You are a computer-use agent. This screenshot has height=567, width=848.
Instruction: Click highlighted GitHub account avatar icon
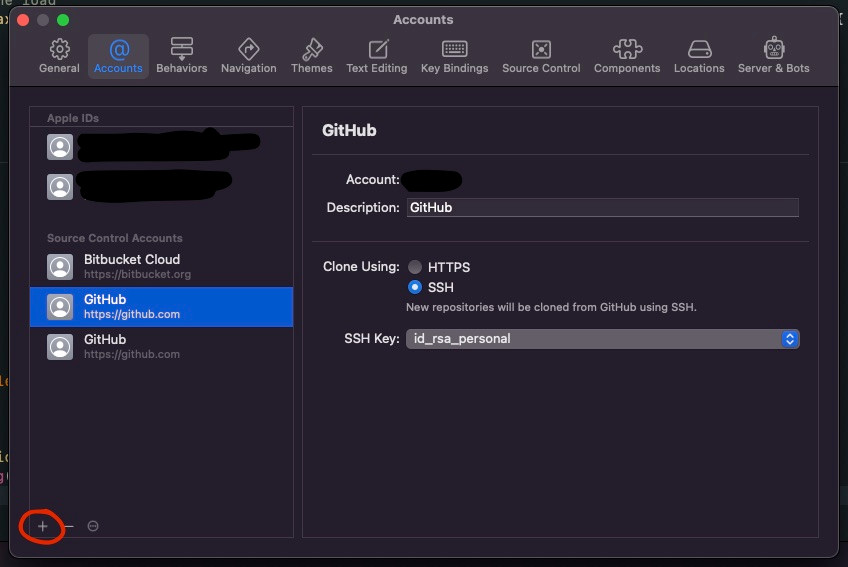pyautogui.click(x=60, y=307)
